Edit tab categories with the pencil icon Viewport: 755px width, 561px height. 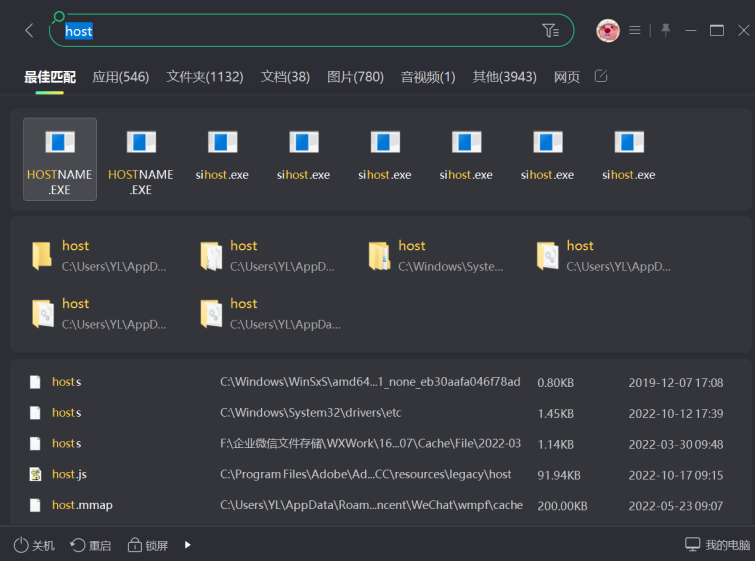tap(601, 76)
